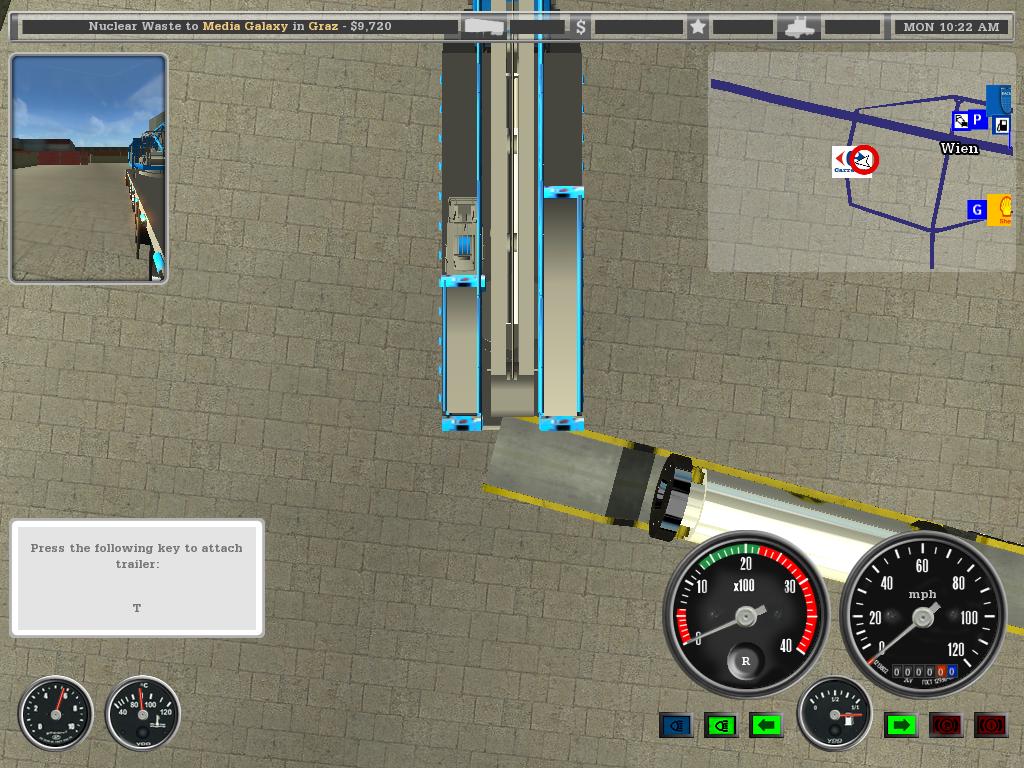This screenshot has width=1024, height=768.
Task: Click the high beam headlight indicator
Action: tap(676, 725)
